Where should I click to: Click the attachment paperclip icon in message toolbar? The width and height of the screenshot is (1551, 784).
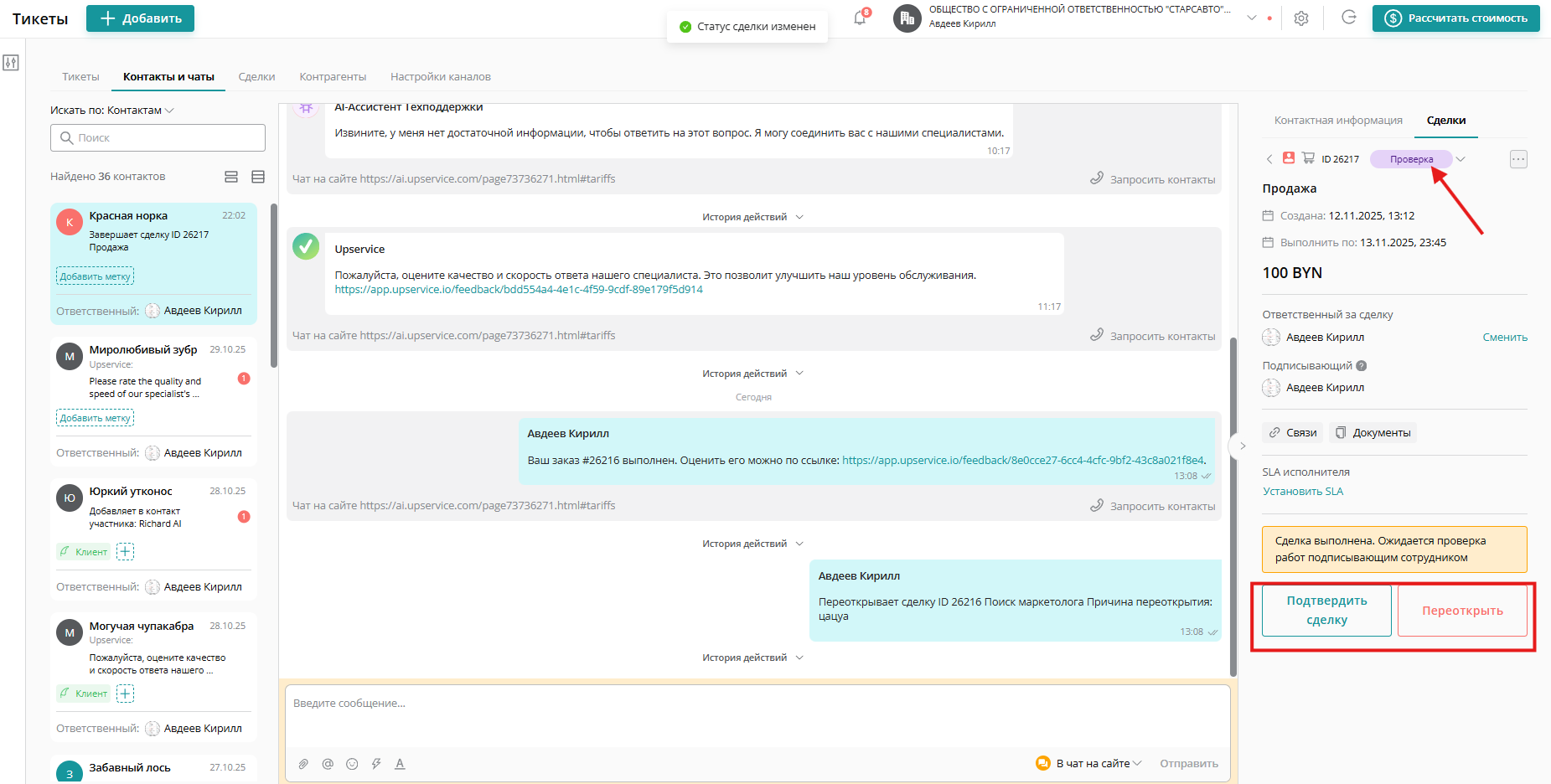pos(302,763)
